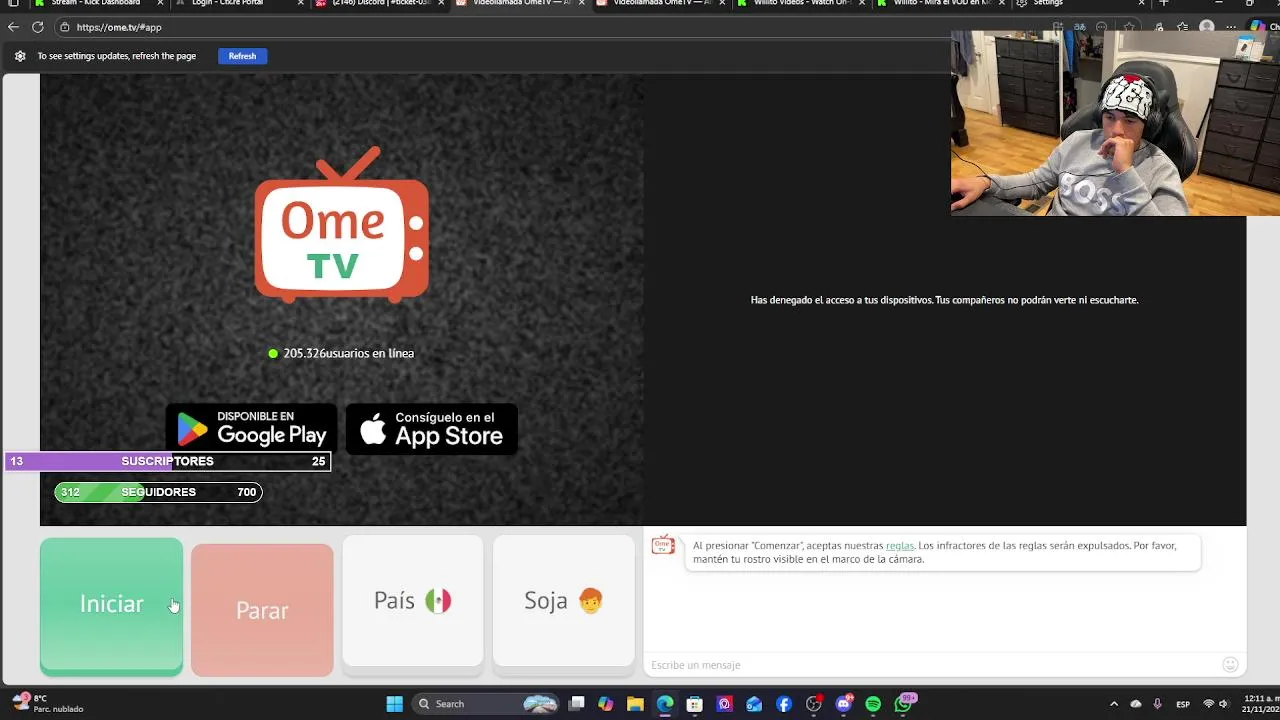Open a new browser tab
The image size is (1280, 720).
coord(1163,4)
